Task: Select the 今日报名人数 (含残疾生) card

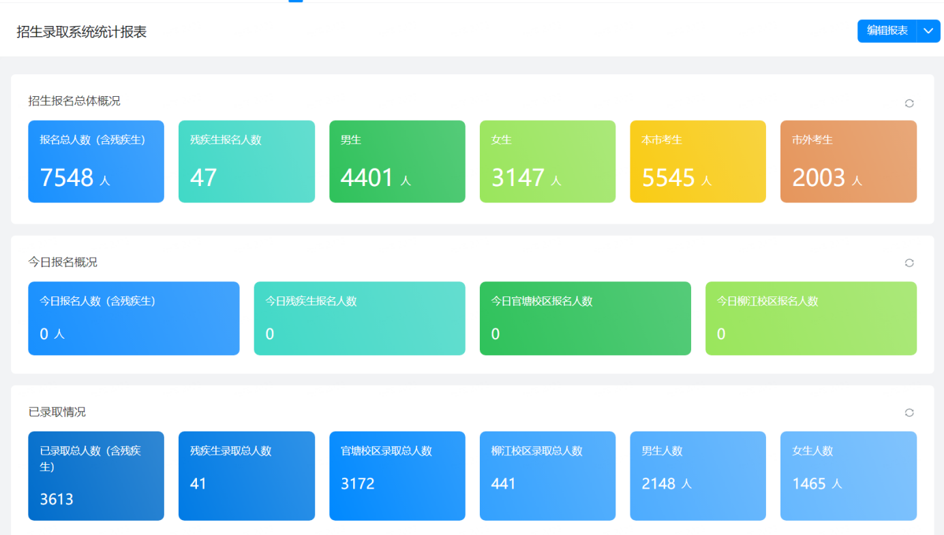Action: coord(134,318)
